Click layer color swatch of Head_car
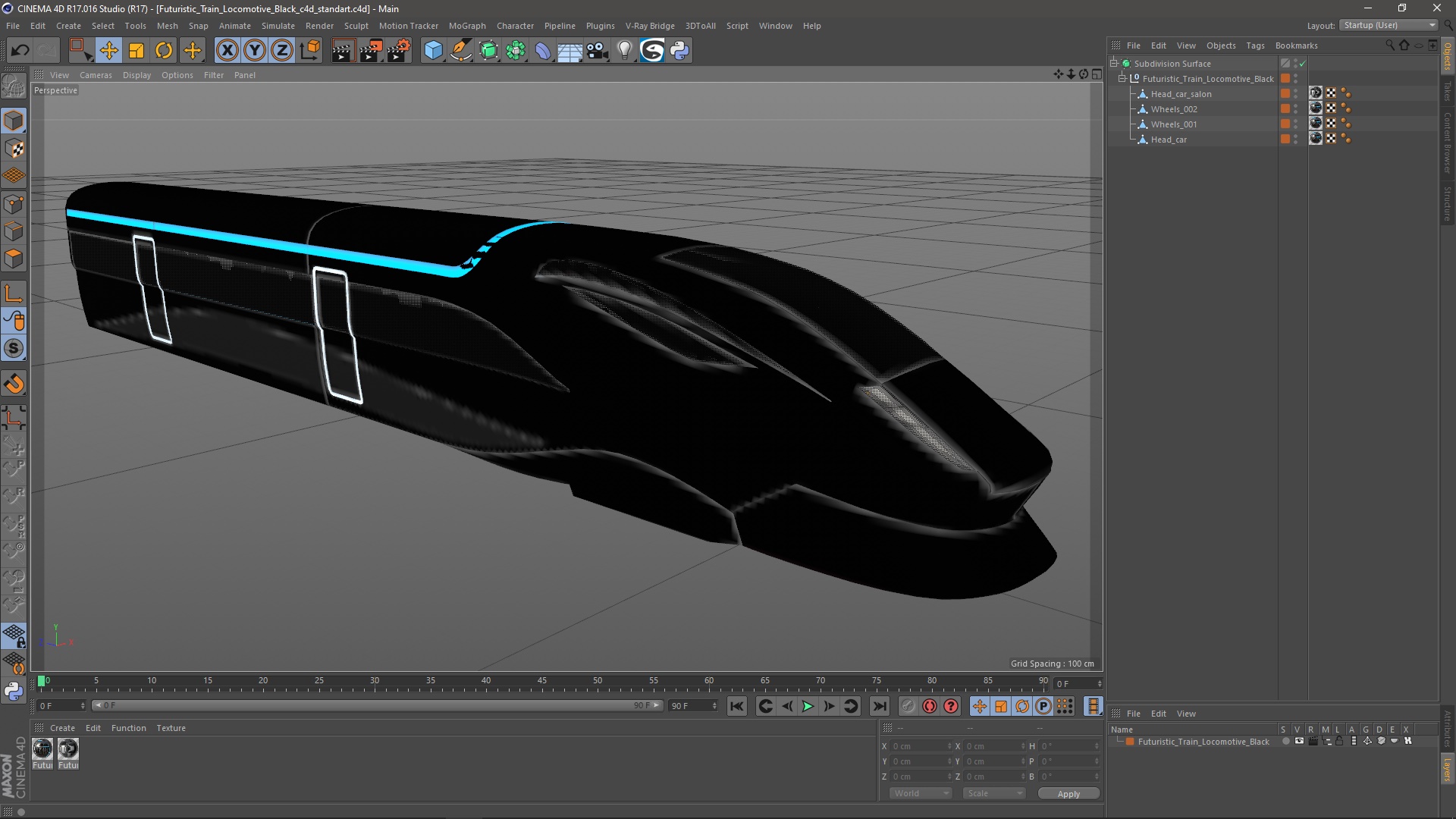The width and height of the screenshot is (1456, 819). click(x=1285, y=140)
